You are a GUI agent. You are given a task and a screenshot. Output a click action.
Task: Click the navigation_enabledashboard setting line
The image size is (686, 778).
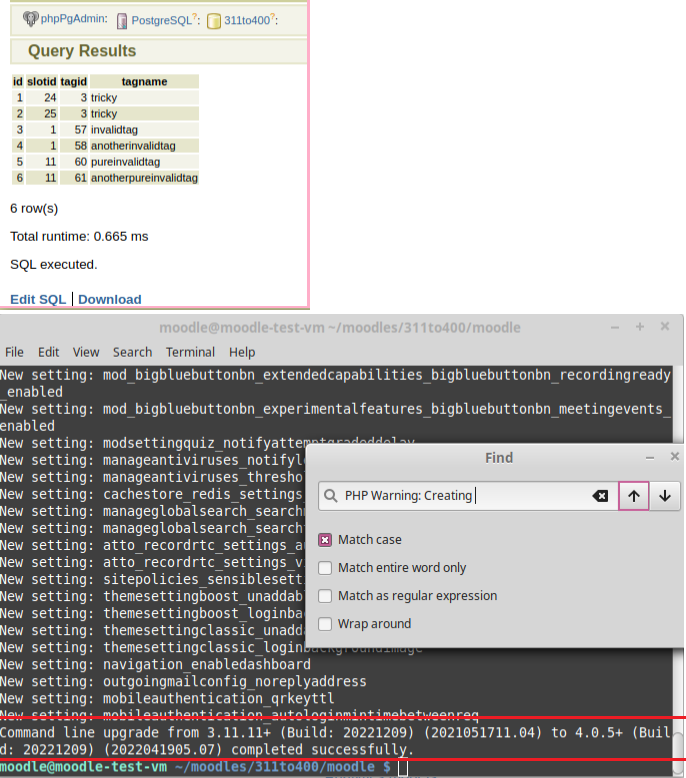pos(155,665)
